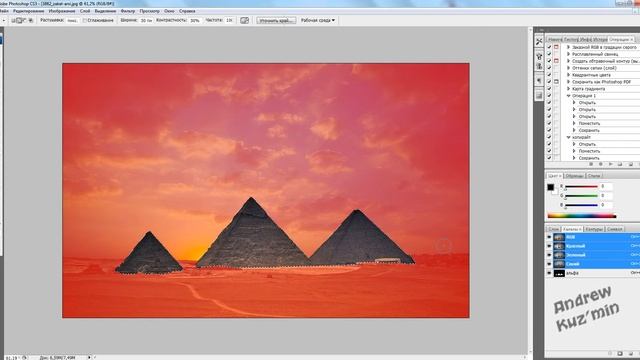
Task: Click the tools icon atop collapsed dock
Action: (539, 41)
